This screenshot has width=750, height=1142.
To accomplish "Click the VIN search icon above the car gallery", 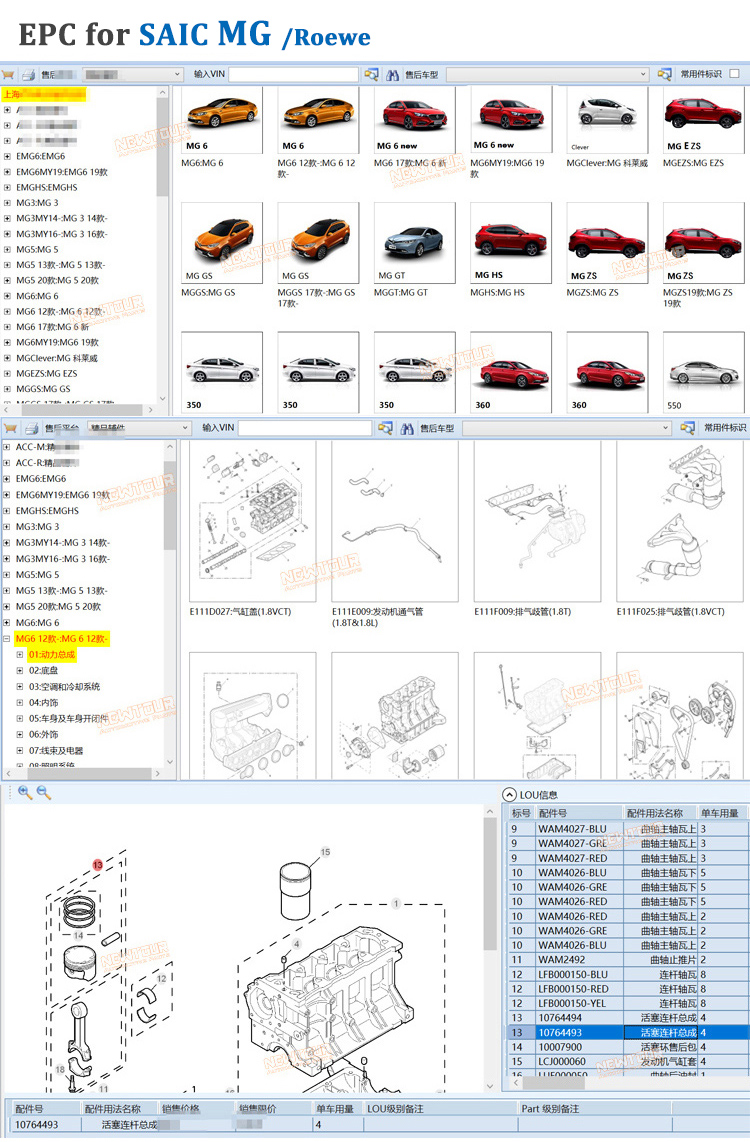I will [x=371, y=75].
